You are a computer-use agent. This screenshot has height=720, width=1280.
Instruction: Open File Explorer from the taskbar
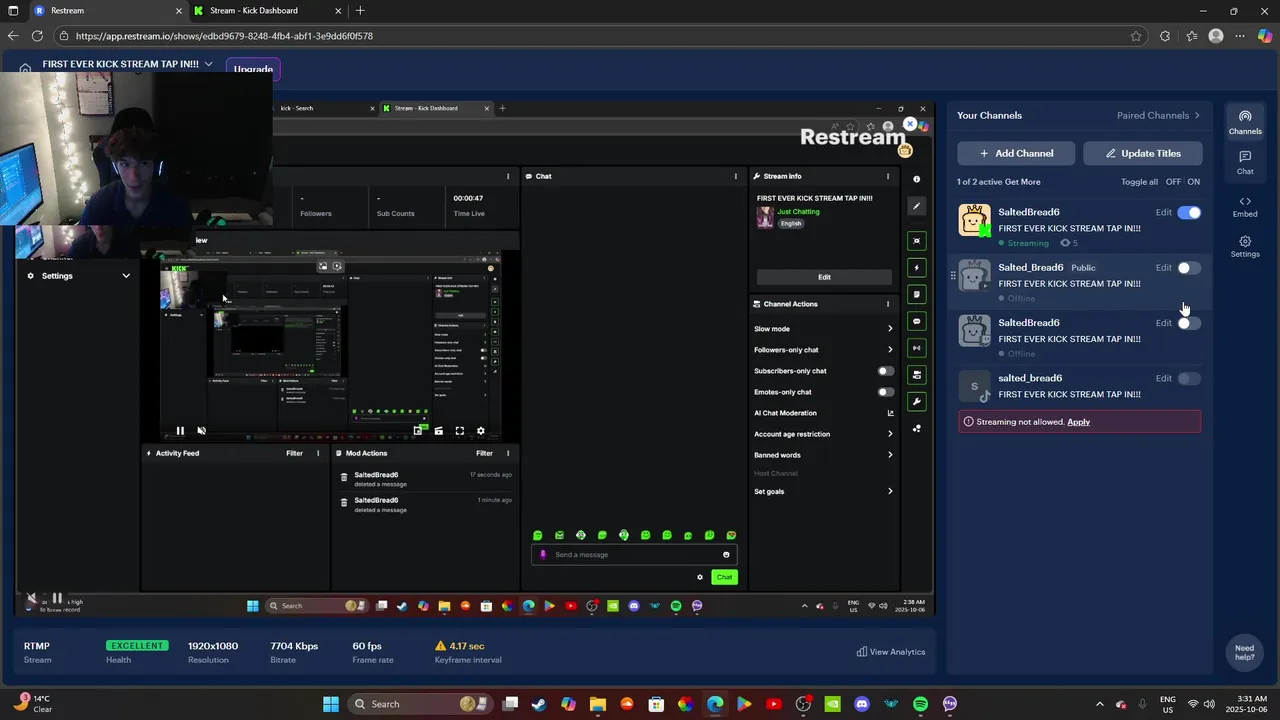coord(597,704)
